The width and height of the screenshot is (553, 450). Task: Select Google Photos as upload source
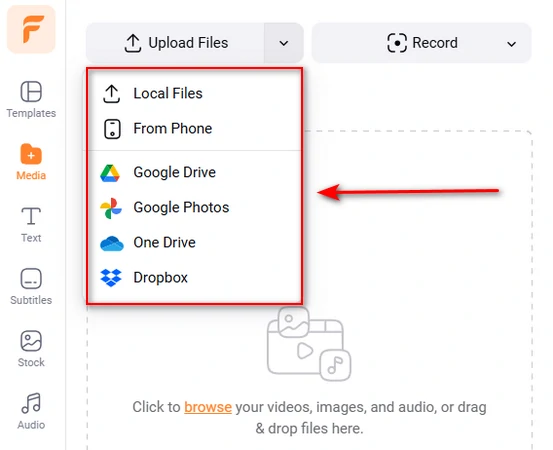pyautogui.click(x=194, y=207)
